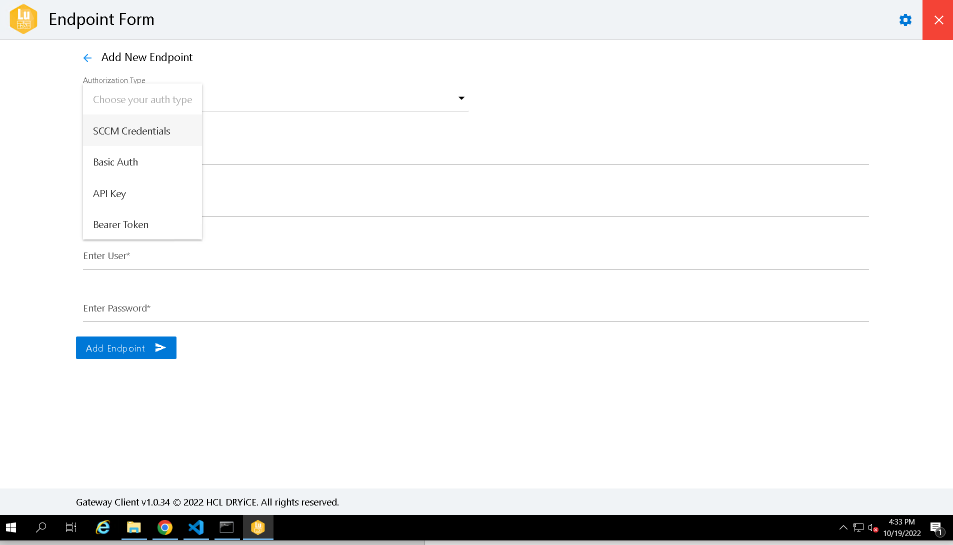Launch Internet Explorer from taskbar
Viewport: 953px width, 545px height.
[x=103, y=527]
